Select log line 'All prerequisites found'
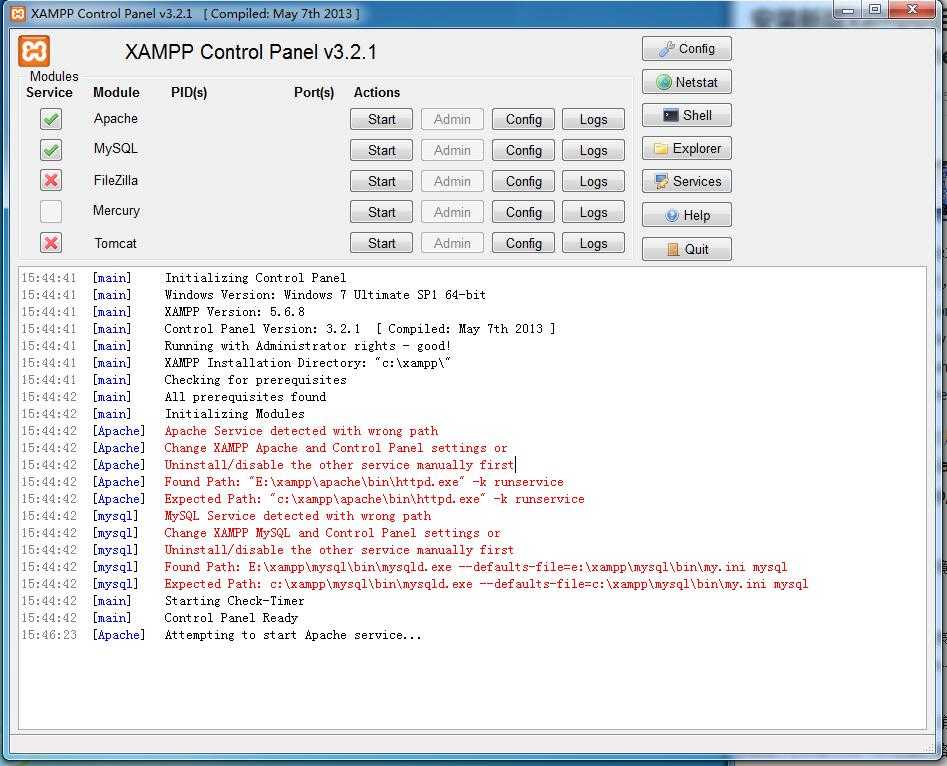This screenshot has height=766, width=947. point(245,397)
